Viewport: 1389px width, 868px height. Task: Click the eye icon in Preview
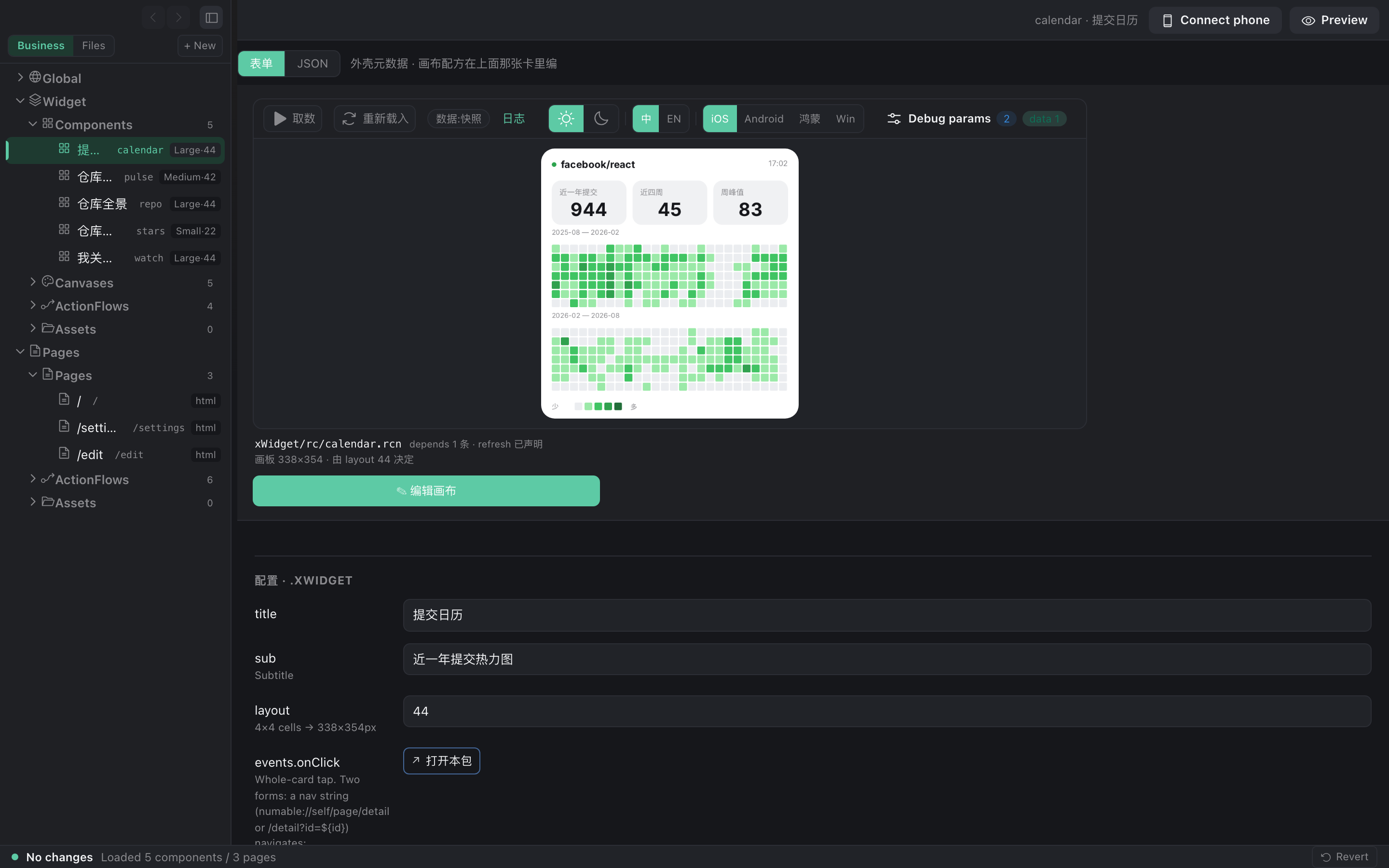[x=1308, y=21]
